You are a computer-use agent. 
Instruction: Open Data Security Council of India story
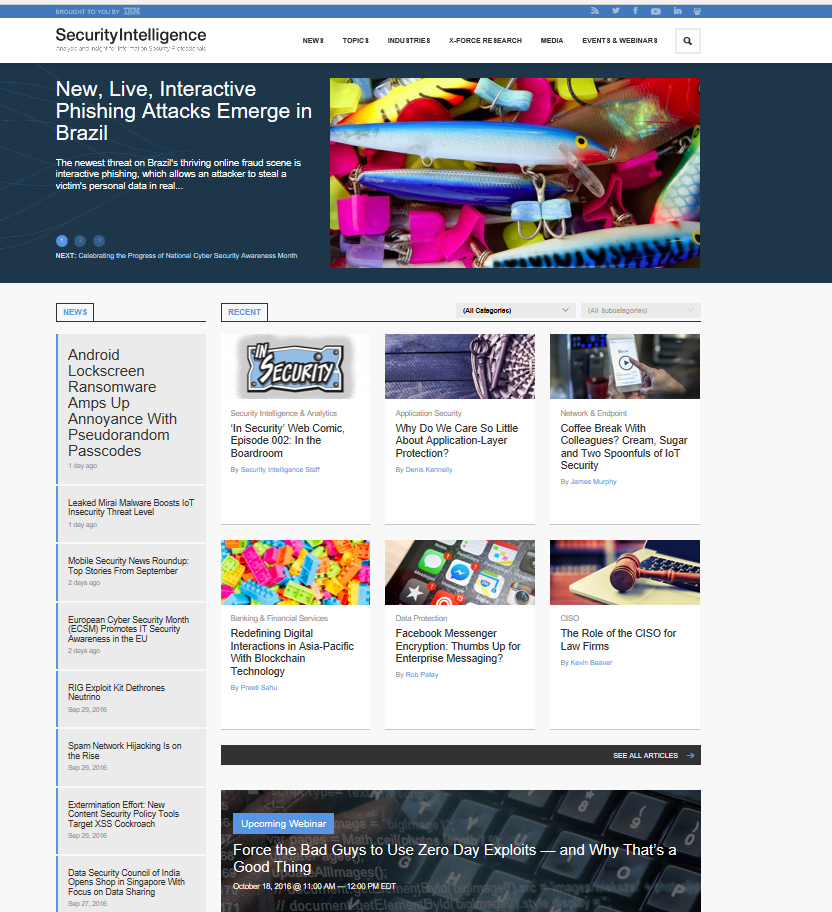coord(126,882)
